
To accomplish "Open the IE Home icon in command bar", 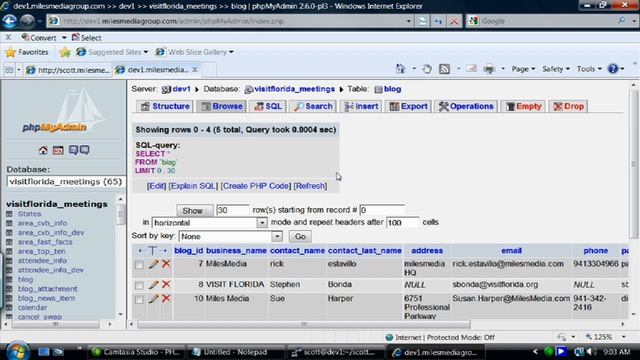I will click(400, 69).
